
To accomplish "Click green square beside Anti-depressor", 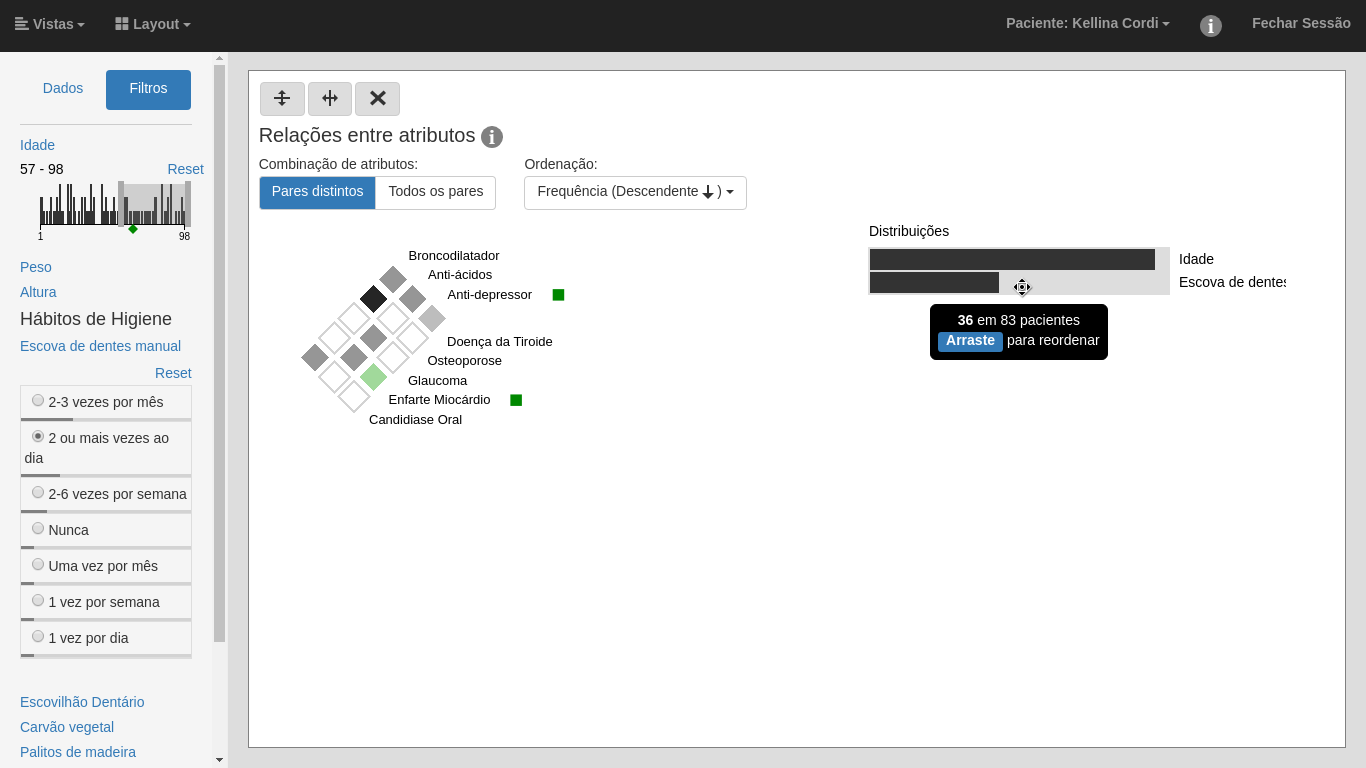I will click(559, 295).
